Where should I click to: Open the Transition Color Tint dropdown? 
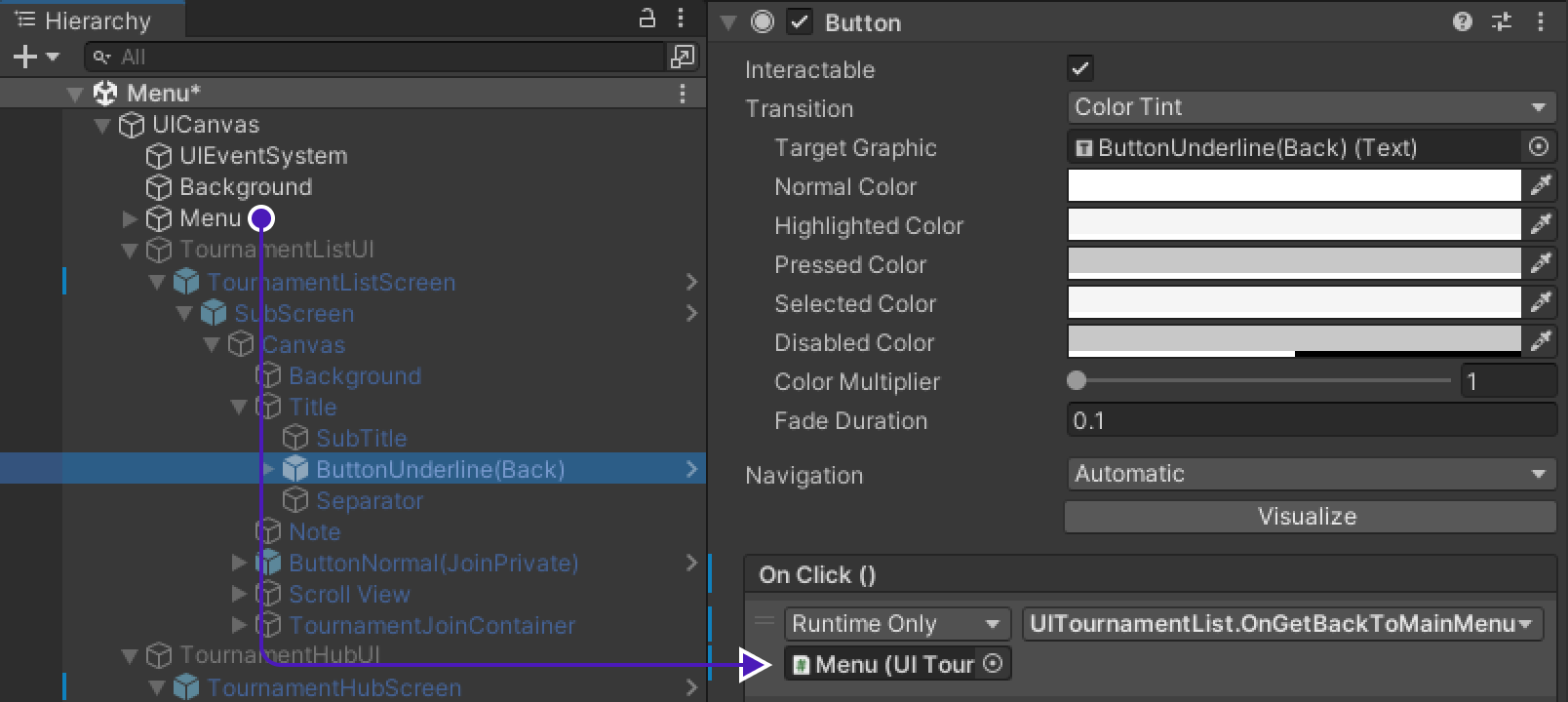(1311, 107)
